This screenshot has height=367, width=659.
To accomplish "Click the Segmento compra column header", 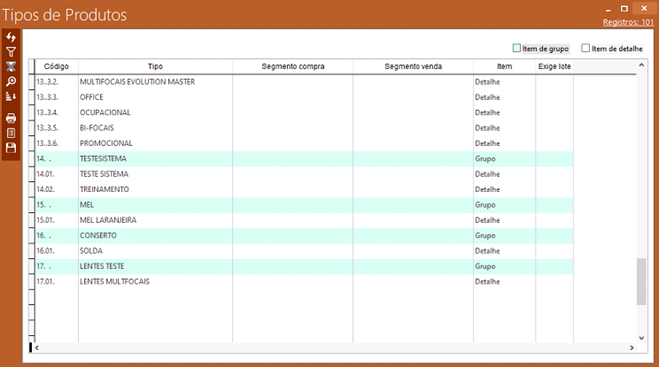I will 293,66.
